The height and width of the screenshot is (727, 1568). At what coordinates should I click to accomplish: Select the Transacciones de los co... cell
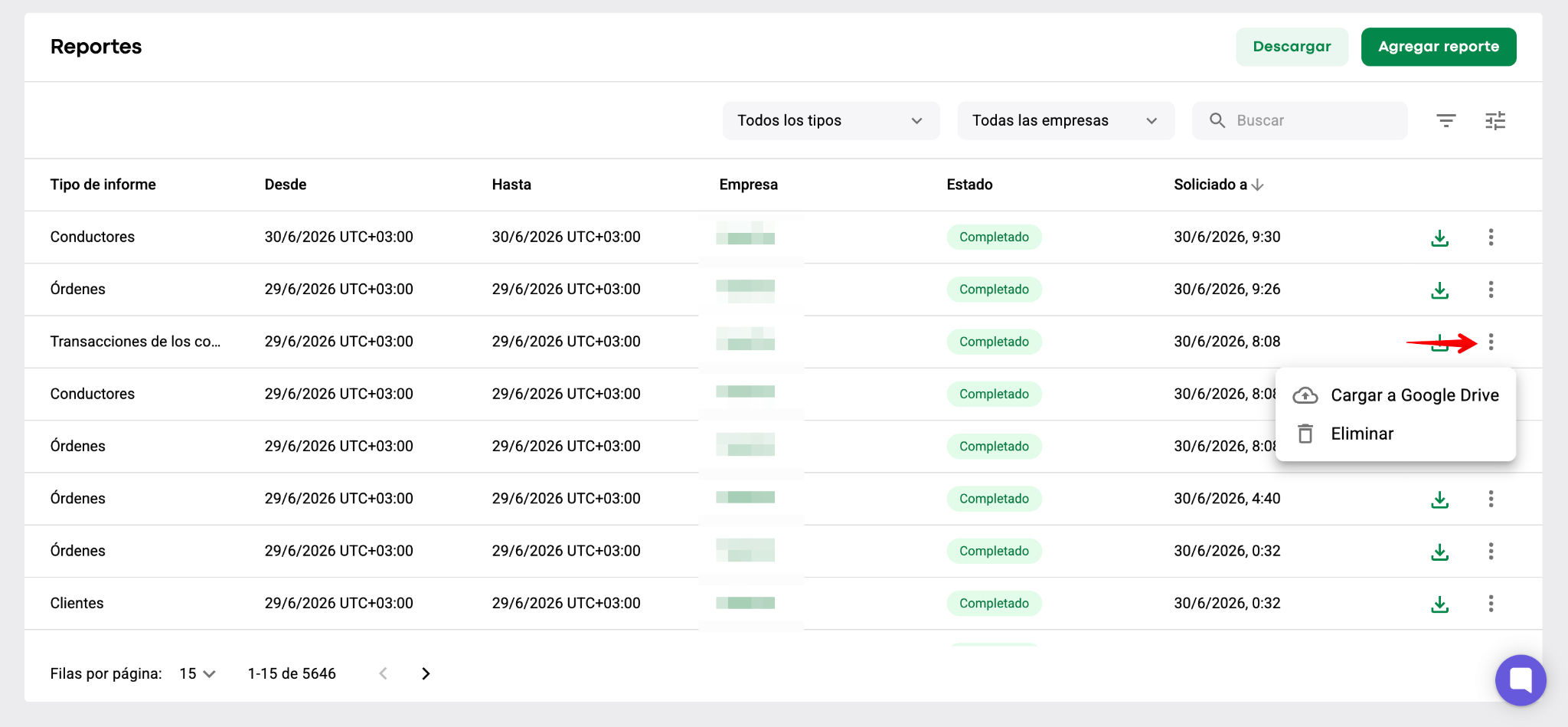[x=136, y=342]
